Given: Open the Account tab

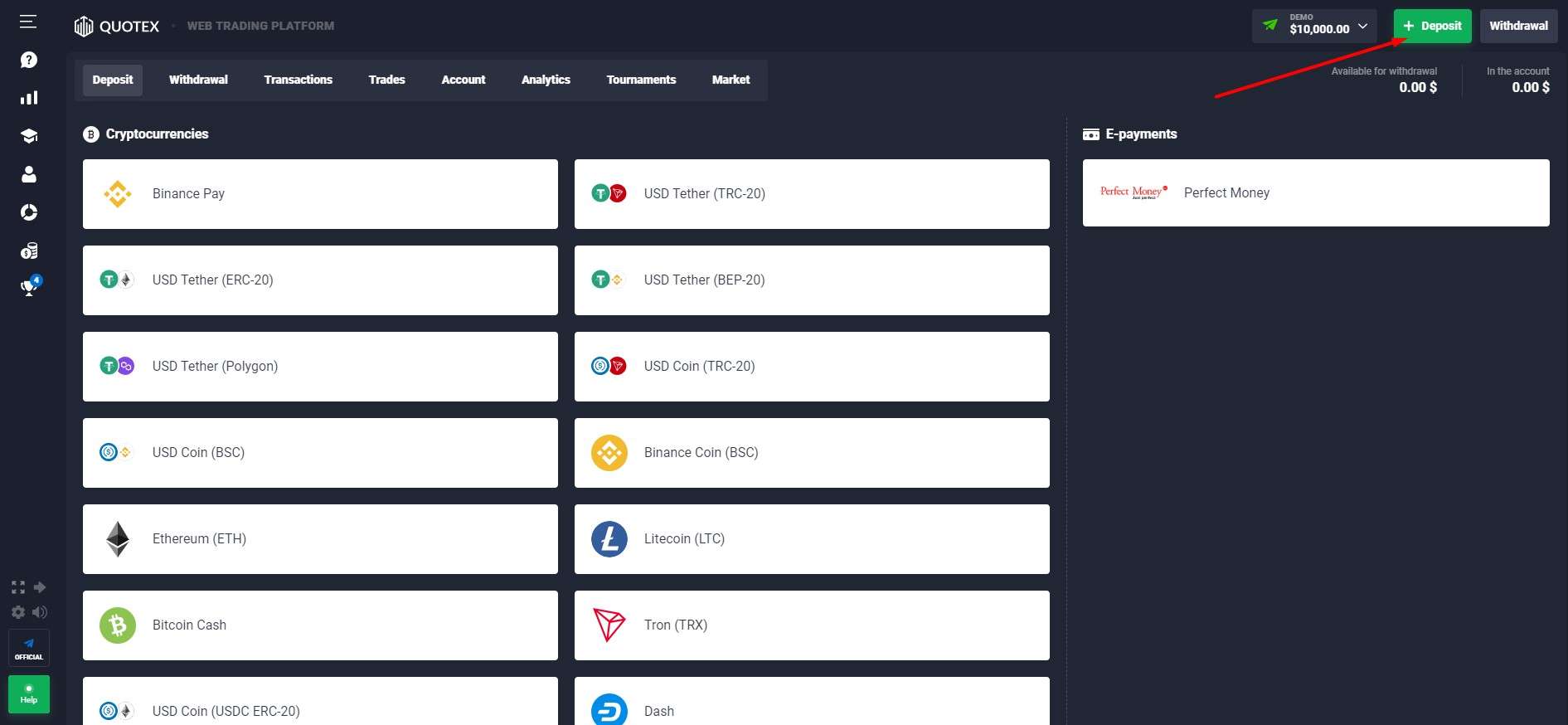Looking at the screenshot, I should pos(464,80).
